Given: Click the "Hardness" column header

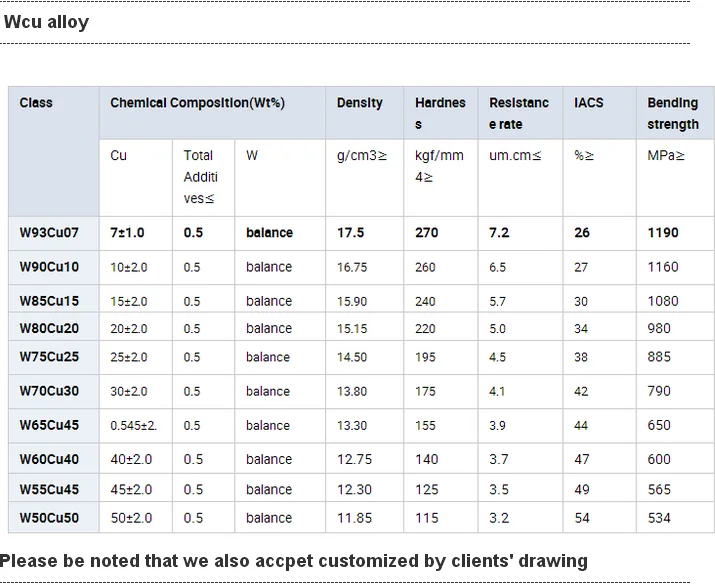Looking at the screenshot, I should pos(440,113).
